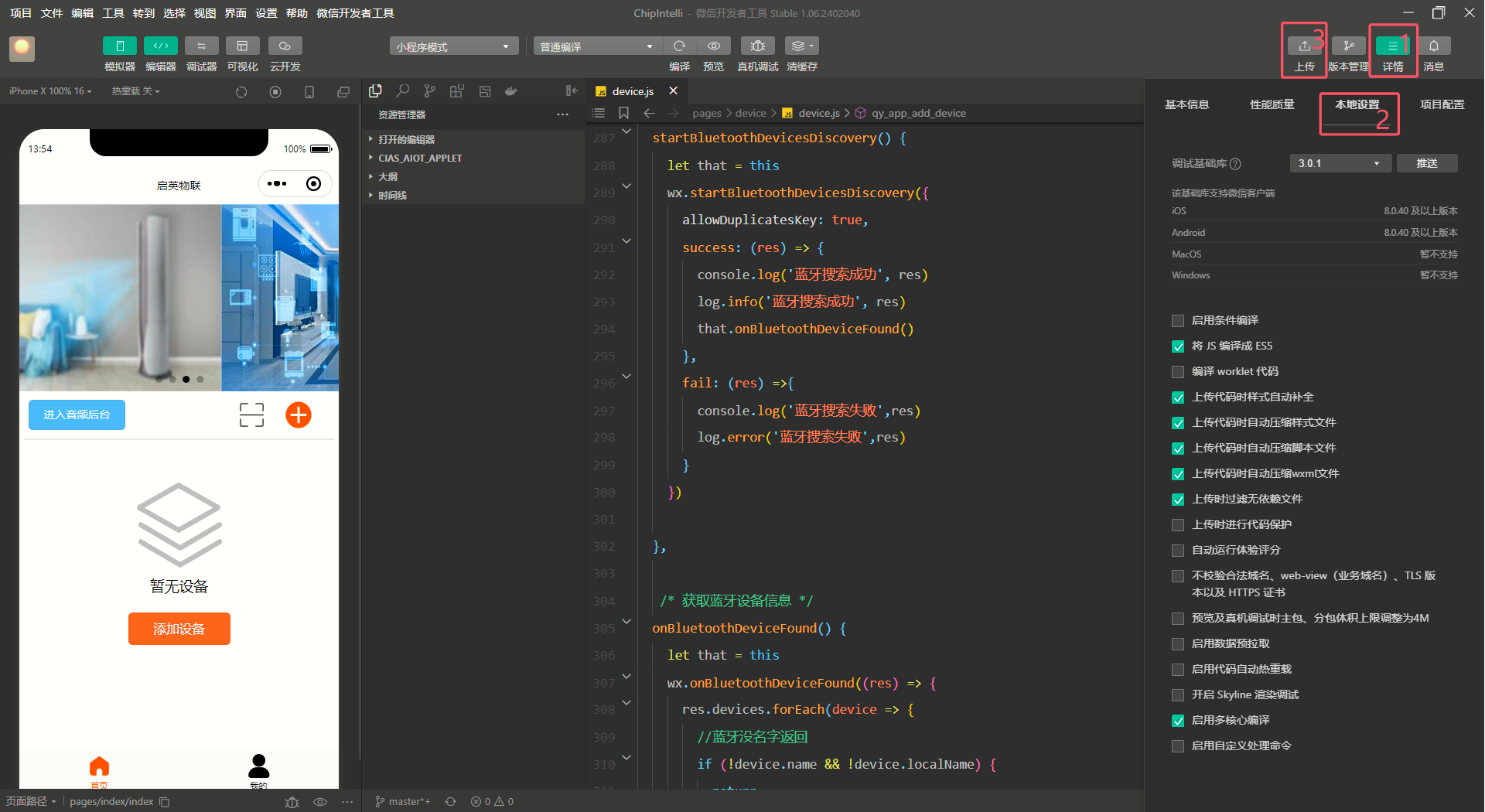
Task: Open the 小程序模式 dropdown
Action: (x=454, y=46)
